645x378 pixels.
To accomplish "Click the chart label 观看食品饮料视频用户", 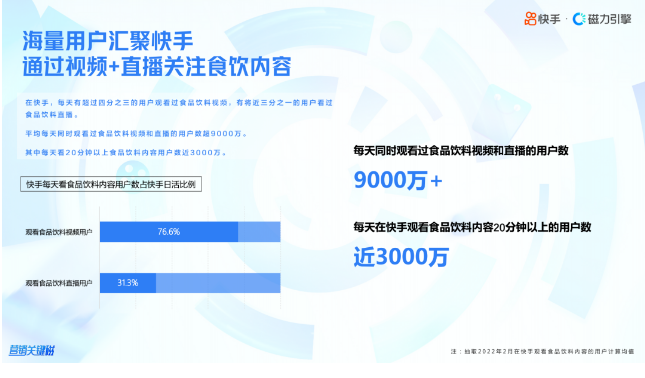I will point(59,232).
